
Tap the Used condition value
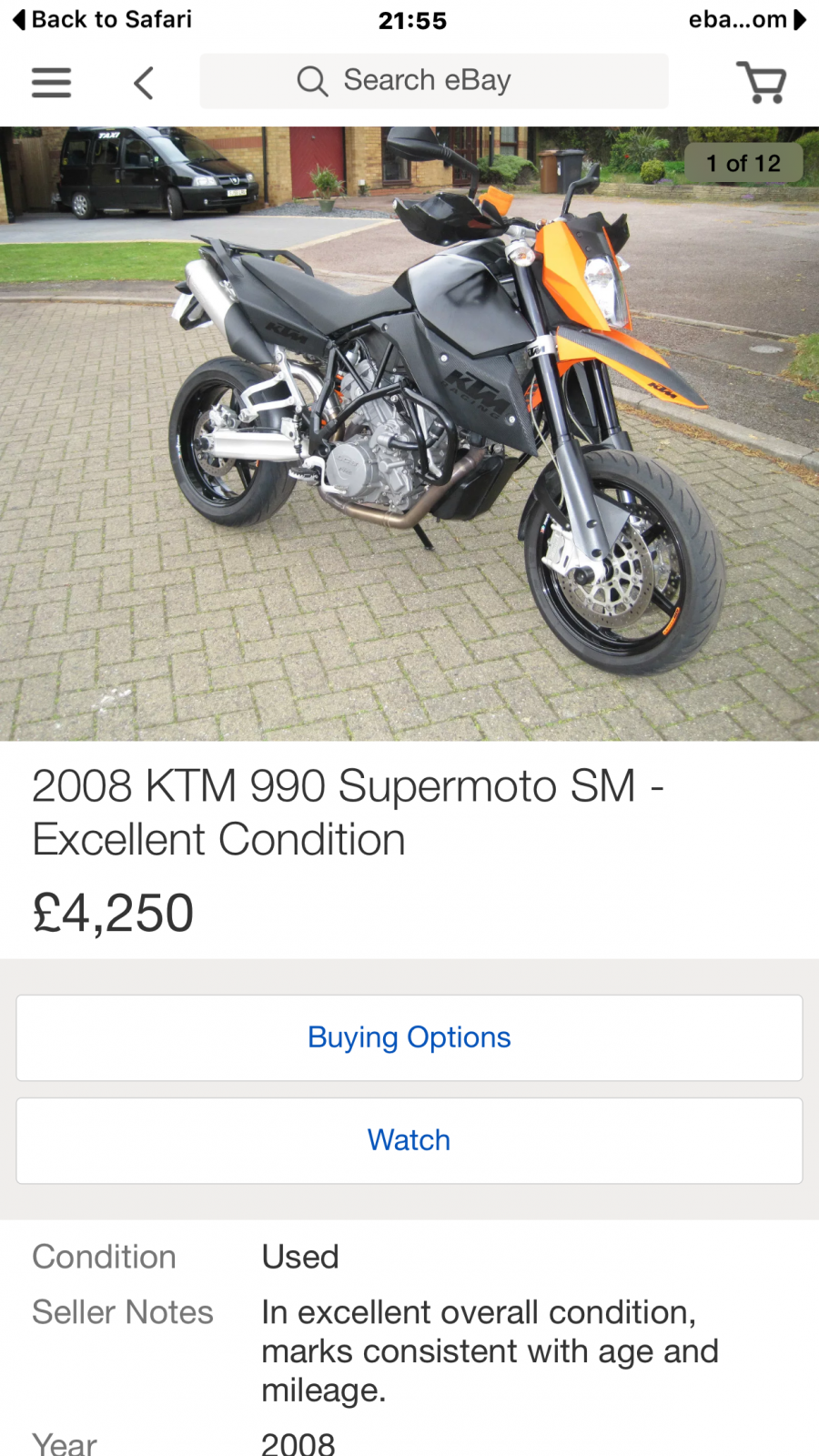(x=300, y=1257)
